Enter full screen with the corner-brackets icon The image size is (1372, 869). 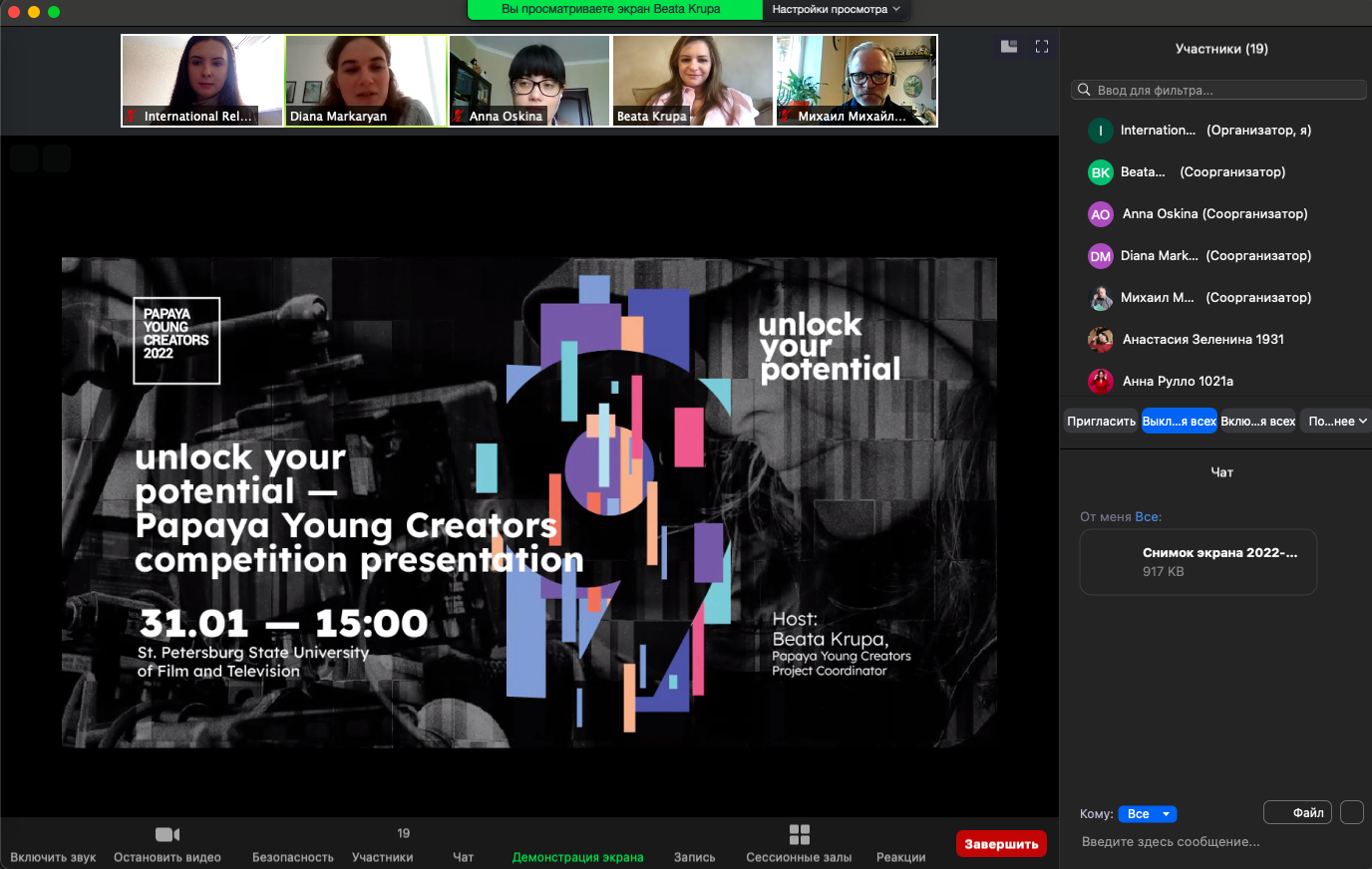pyautogui.click(x=1042, y=47)
